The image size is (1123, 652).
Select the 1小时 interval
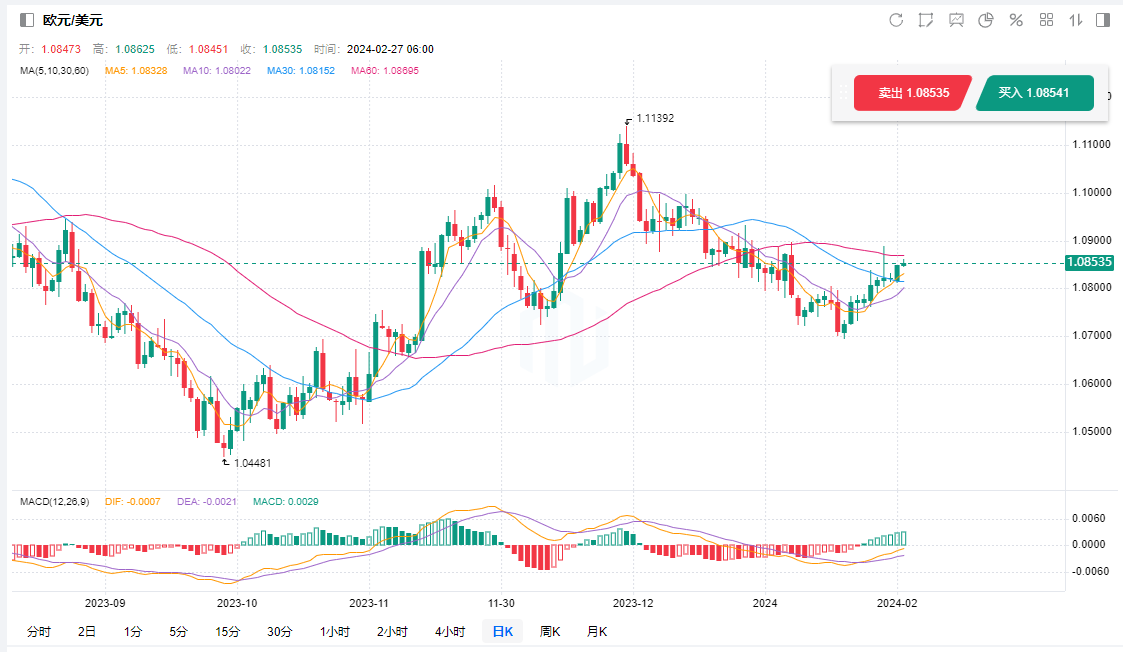coord(335,631)
